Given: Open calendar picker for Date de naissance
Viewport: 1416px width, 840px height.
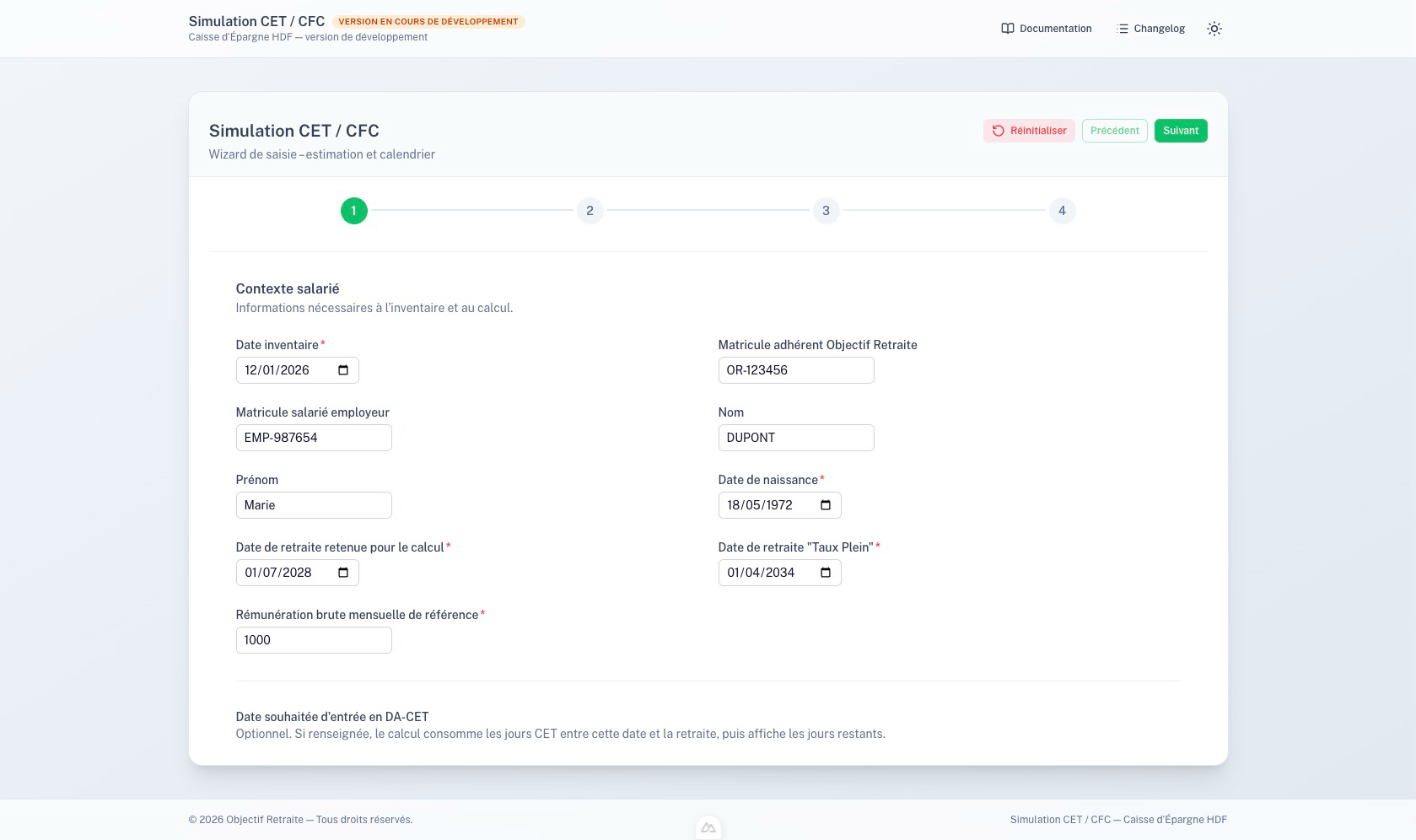Looking at the screenshot, I should coord(826,505).
